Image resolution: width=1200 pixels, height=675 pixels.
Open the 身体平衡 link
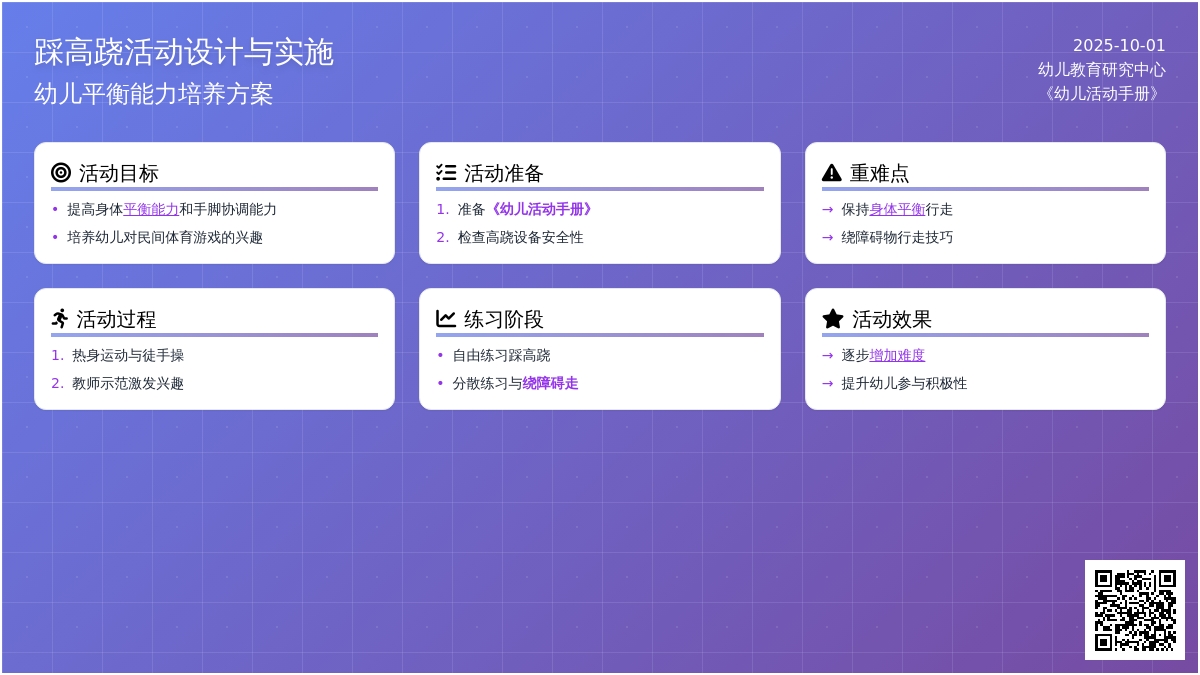897,210
